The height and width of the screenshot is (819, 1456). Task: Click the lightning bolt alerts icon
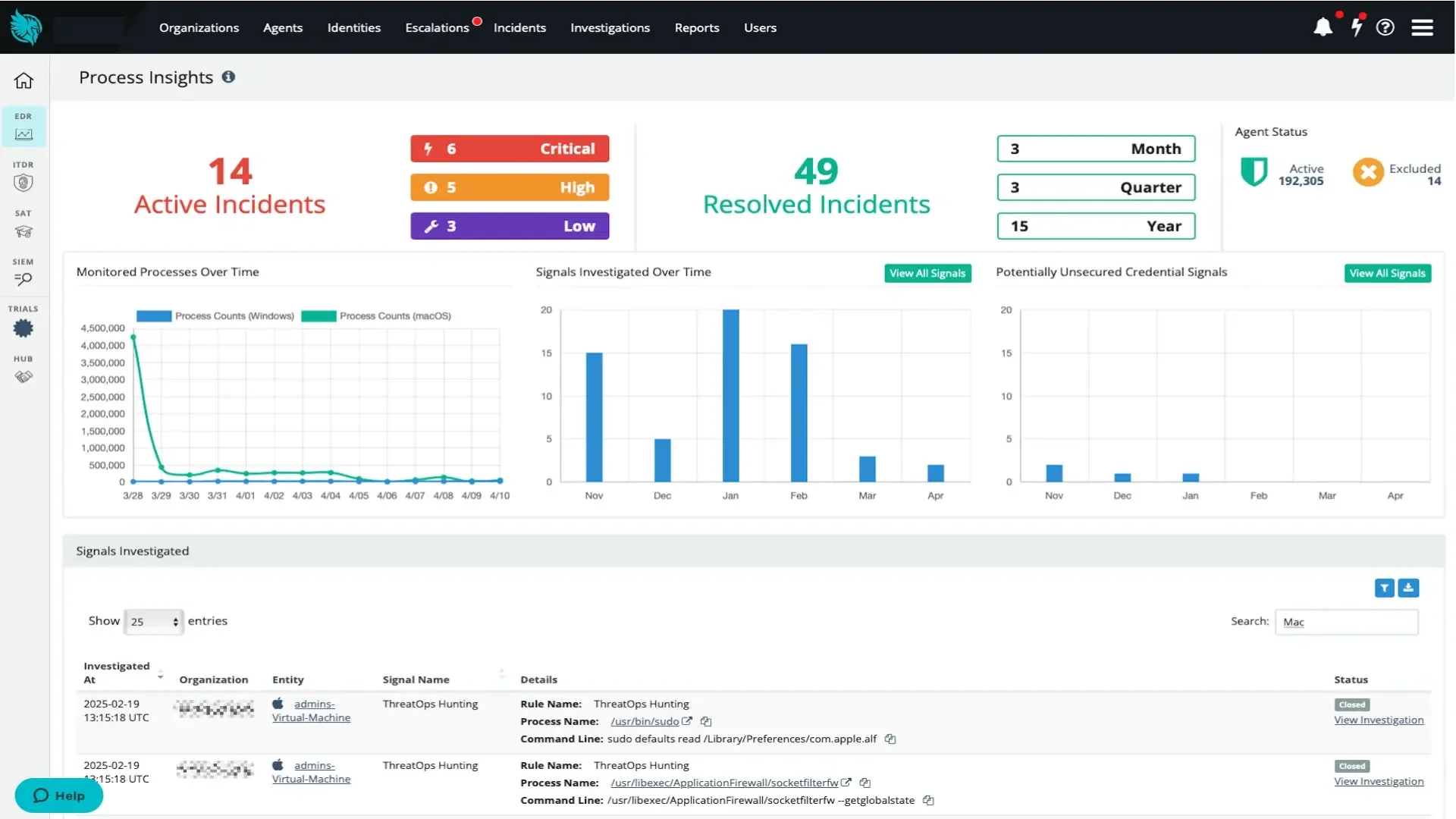[1356, 27]
